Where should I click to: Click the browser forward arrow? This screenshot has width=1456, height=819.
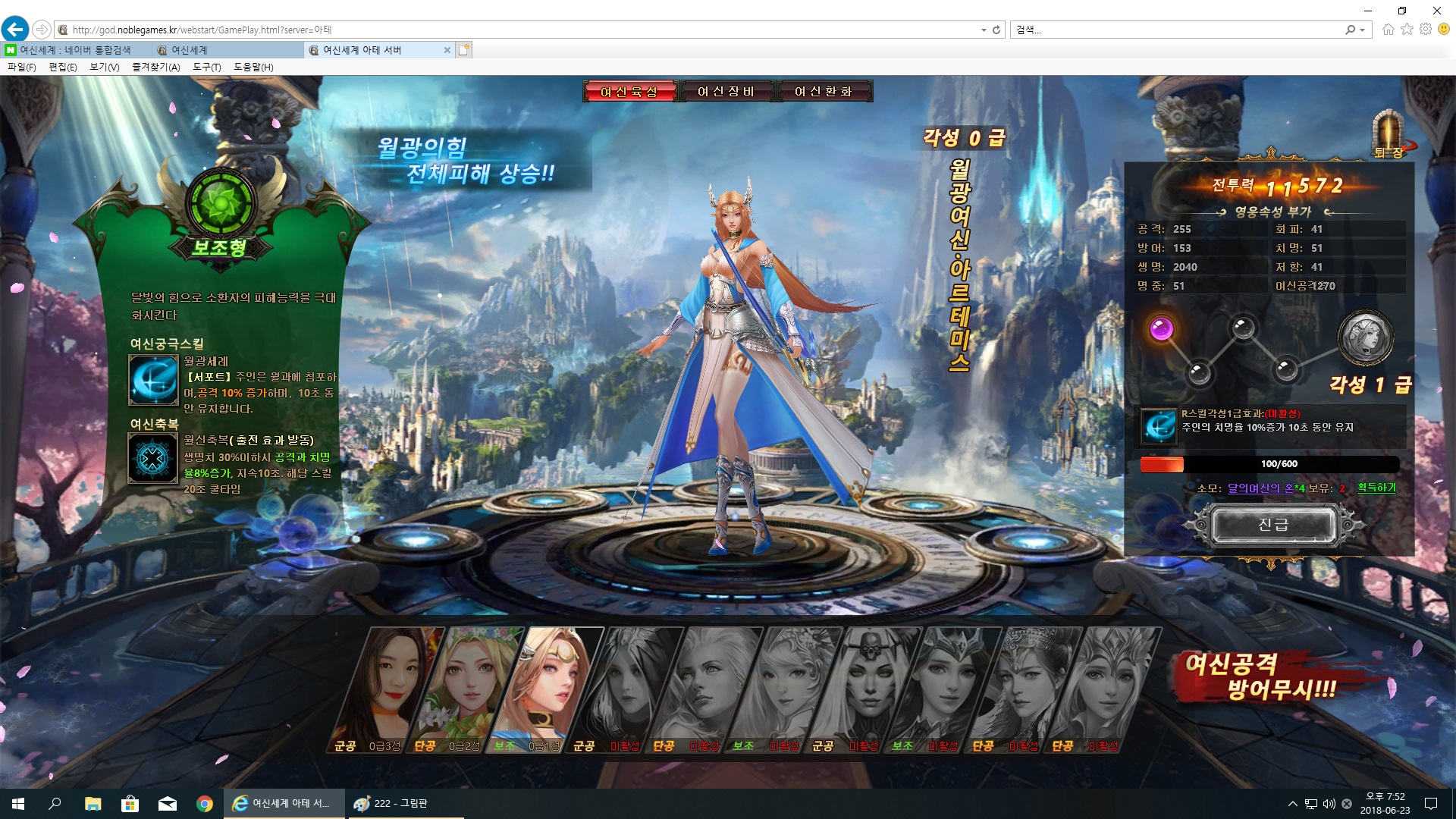42,30
